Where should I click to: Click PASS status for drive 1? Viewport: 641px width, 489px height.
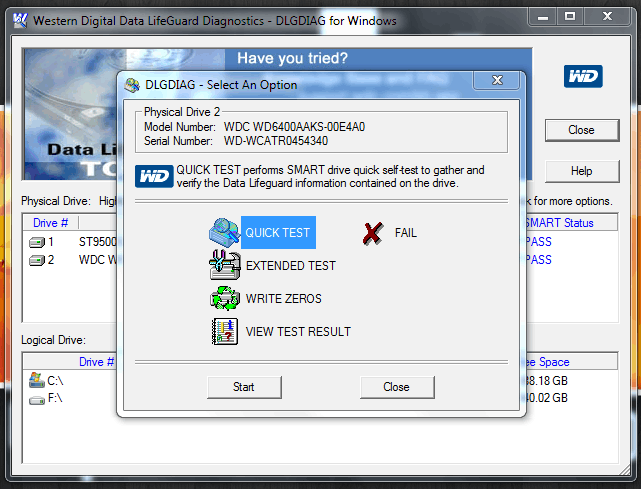[539, 242]
